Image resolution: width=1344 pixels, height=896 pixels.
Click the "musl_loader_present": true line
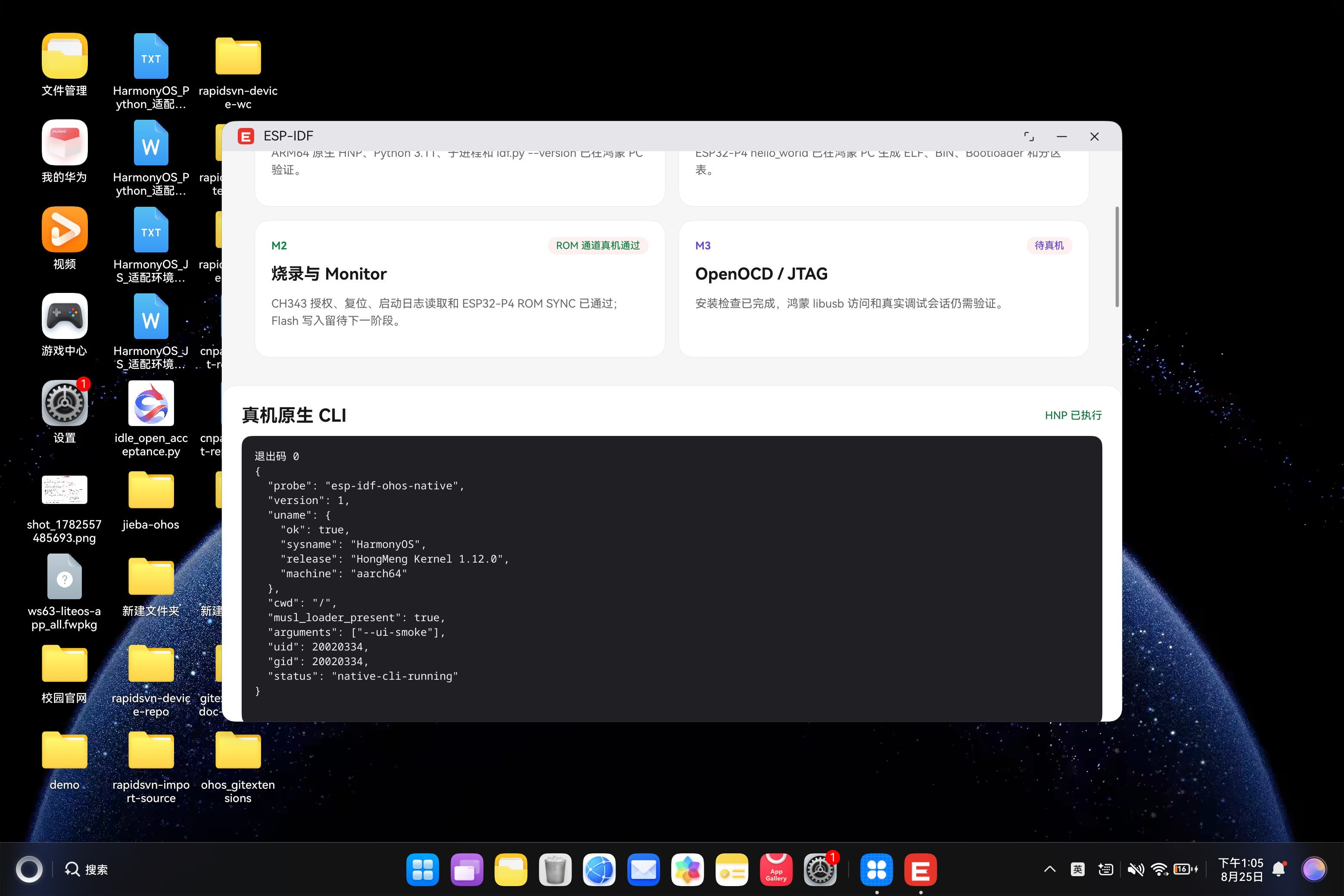pos(356,618)
